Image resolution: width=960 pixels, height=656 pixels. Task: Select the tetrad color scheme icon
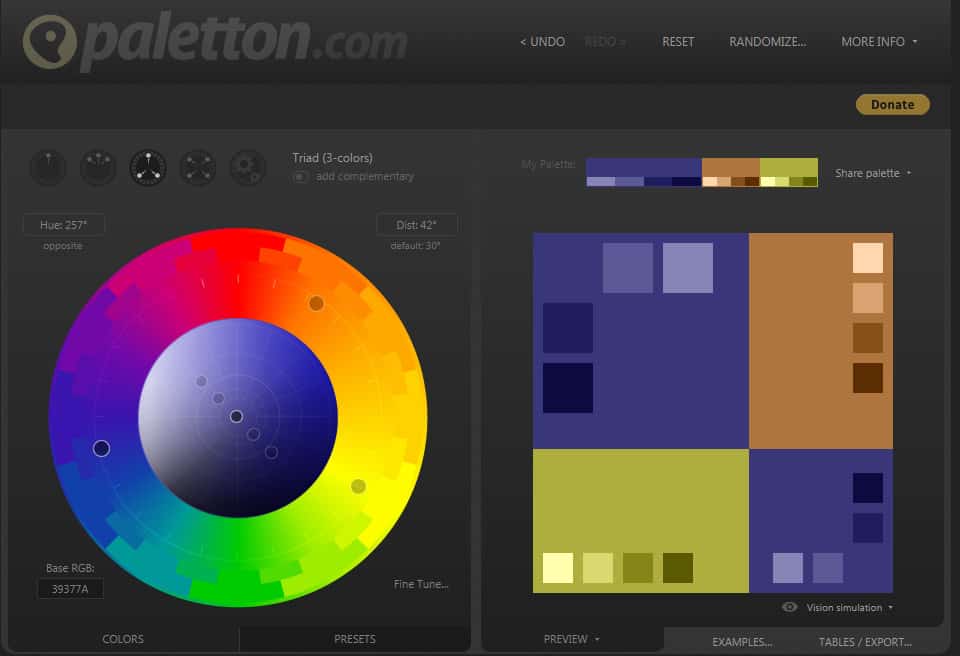tap(198, 168)
